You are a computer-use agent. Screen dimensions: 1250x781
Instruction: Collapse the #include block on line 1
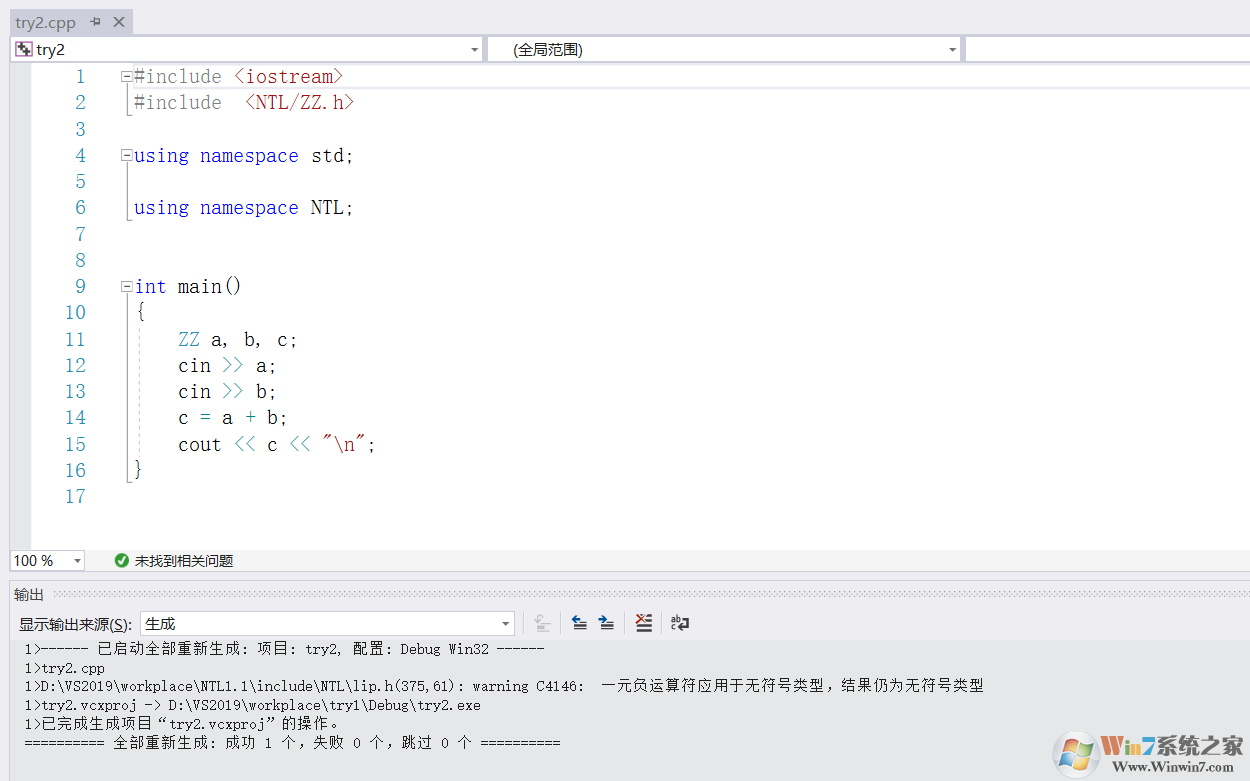[x=126, y=76]
